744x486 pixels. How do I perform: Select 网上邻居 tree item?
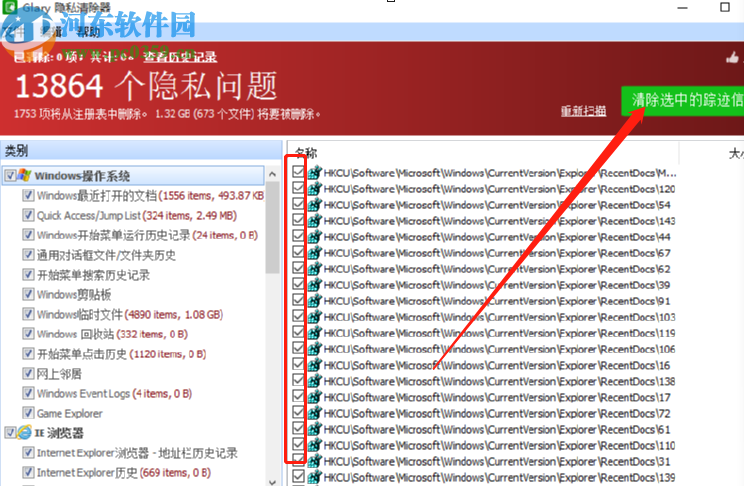click(x=59, y=374)
